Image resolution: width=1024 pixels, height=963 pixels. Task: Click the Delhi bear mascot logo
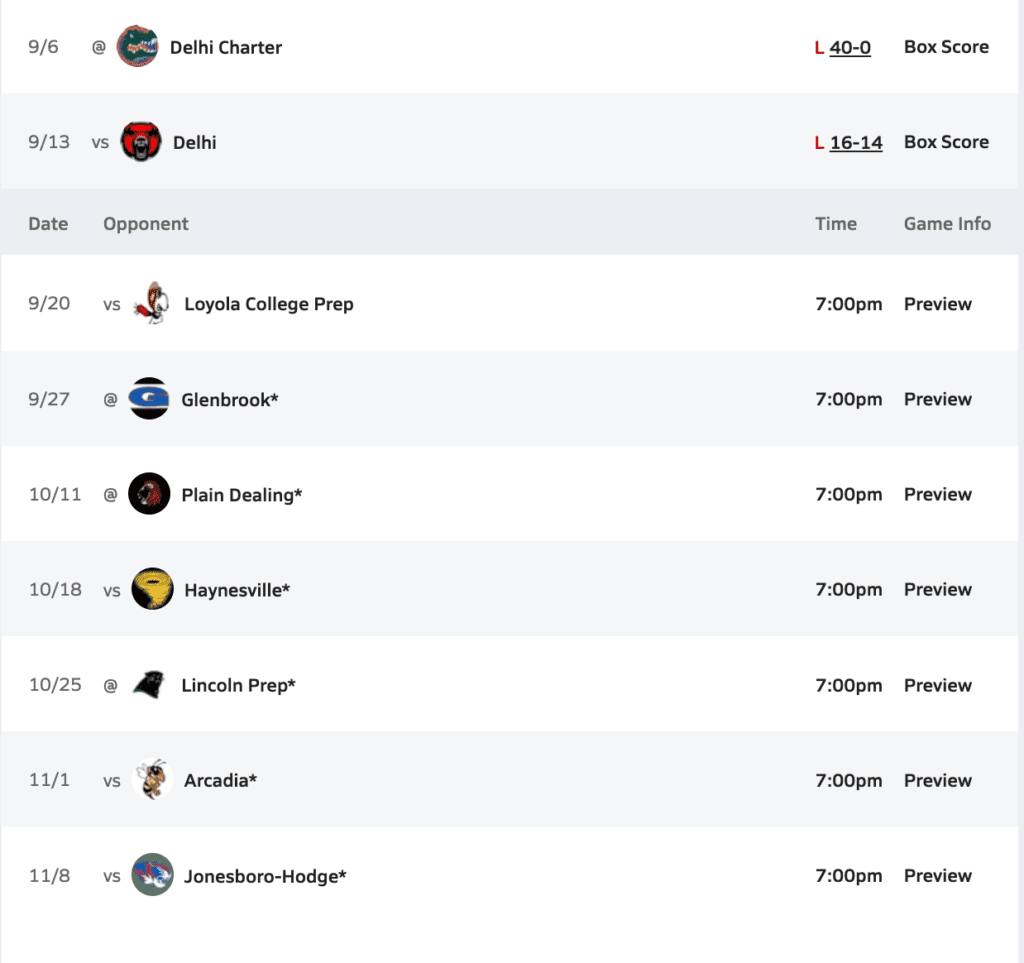click(141, 142)
